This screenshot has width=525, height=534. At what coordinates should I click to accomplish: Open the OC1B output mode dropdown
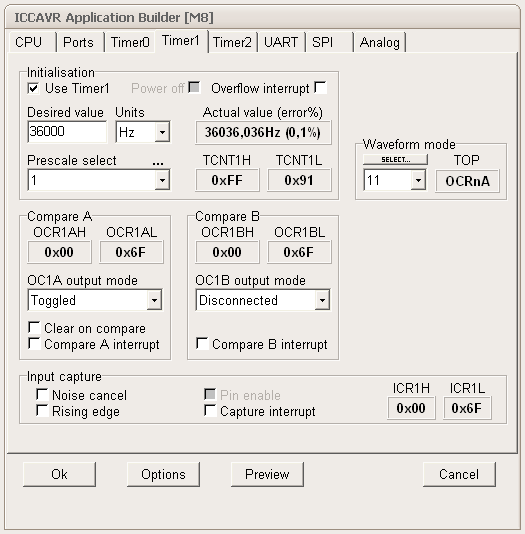coord(263,300)
